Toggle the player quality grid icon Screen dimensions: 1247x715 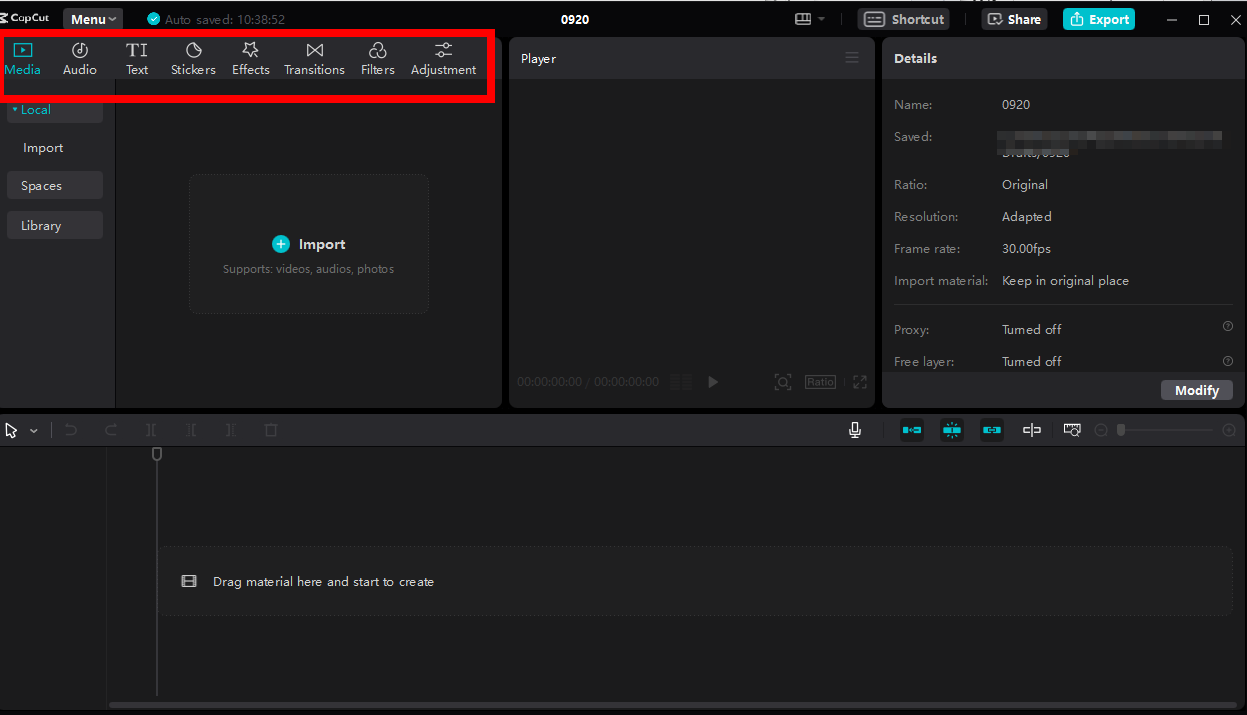681,382
